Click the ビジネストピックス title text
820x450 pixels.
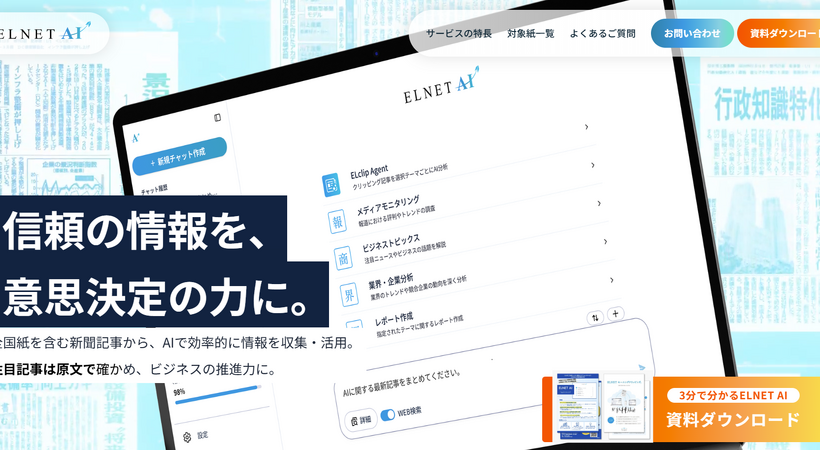pyautogui.click(x=391, y=243)
